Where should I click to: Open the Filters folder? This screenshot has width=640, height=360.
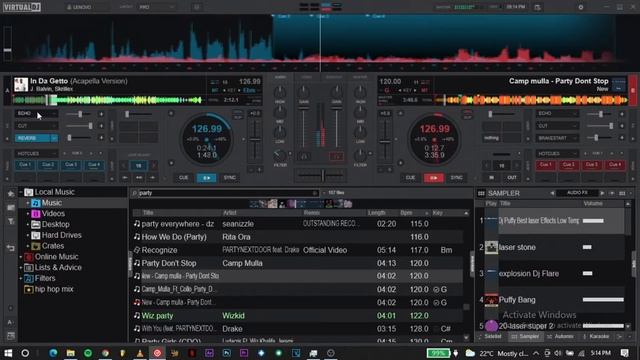[x=45, y=278]
